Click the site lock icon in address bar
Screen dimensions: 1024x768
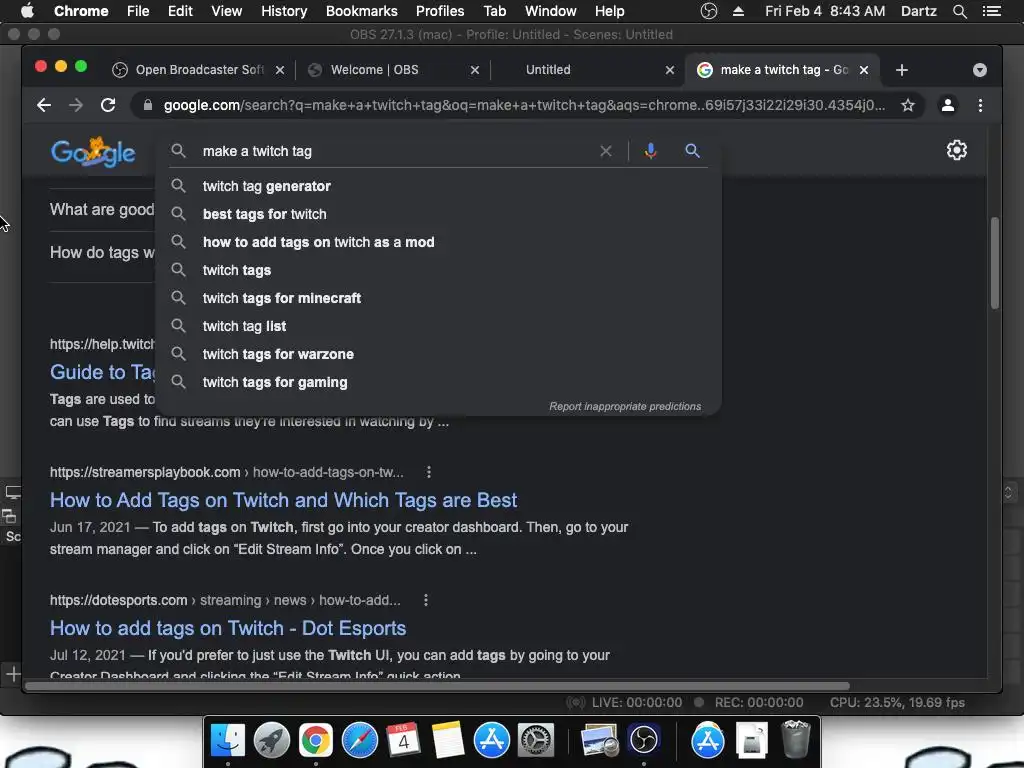pos(148,105)
